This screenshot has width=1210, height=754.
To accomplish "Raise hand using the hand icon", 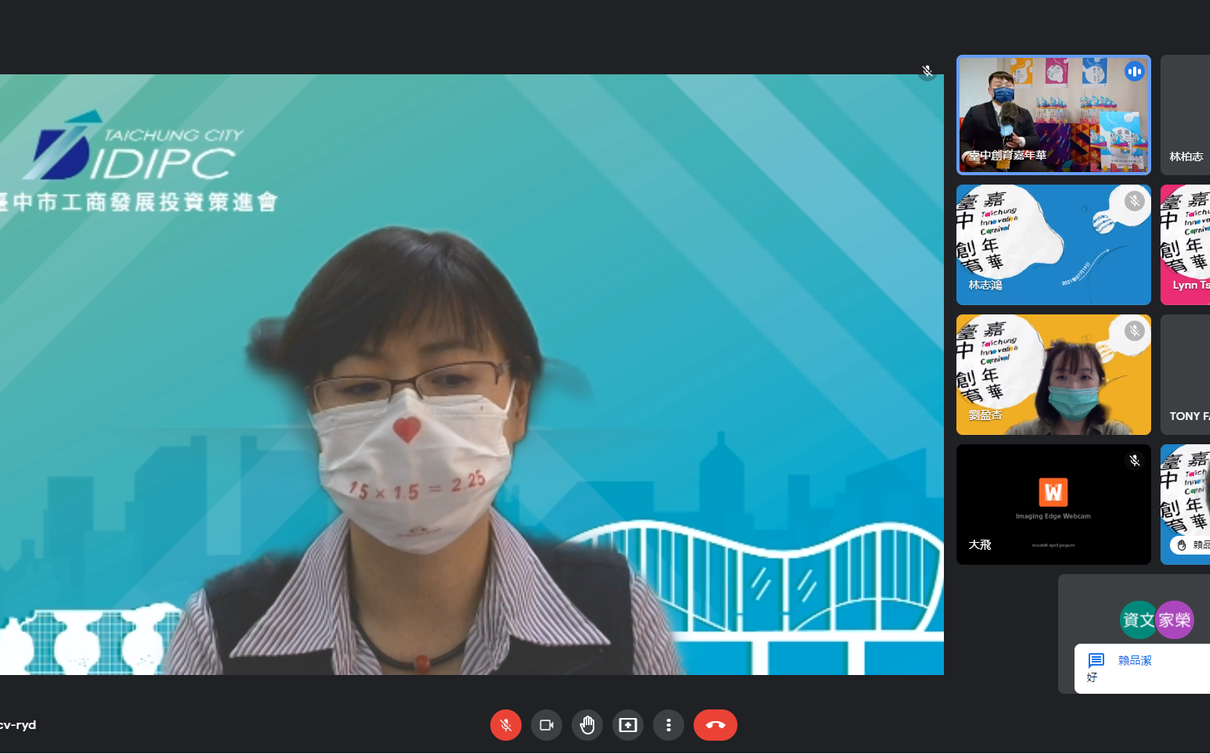I will click(x=587, y=725).
